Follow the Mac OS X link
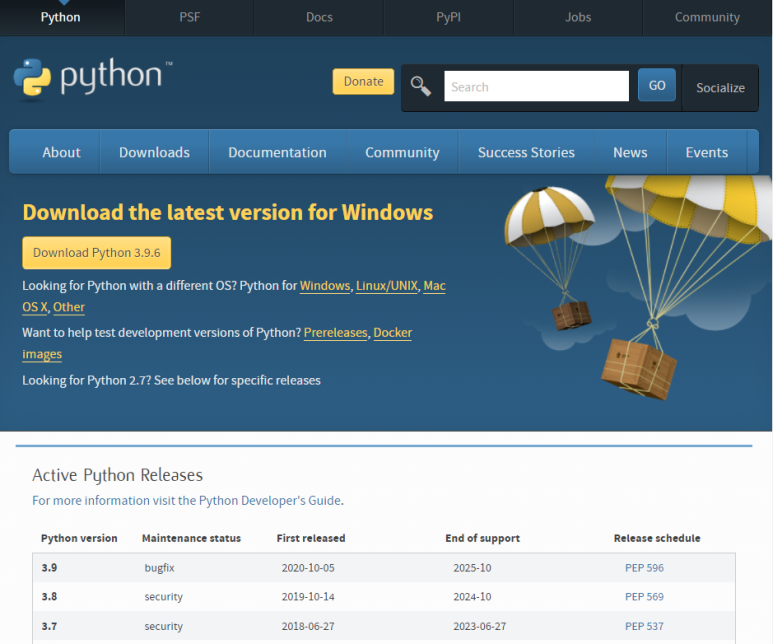This screenshot has height=644, width=773. (434, 286)
